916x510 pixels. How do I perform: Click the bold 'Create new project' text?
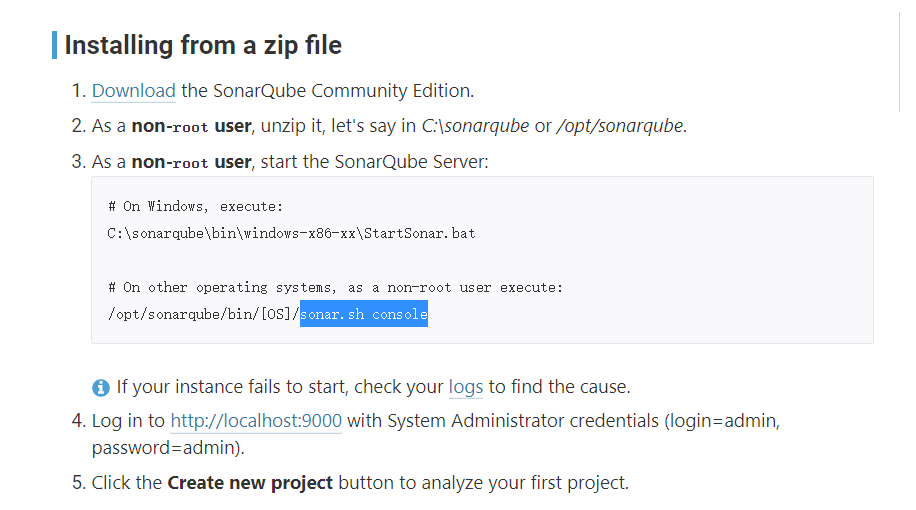(x=250, y=483)
